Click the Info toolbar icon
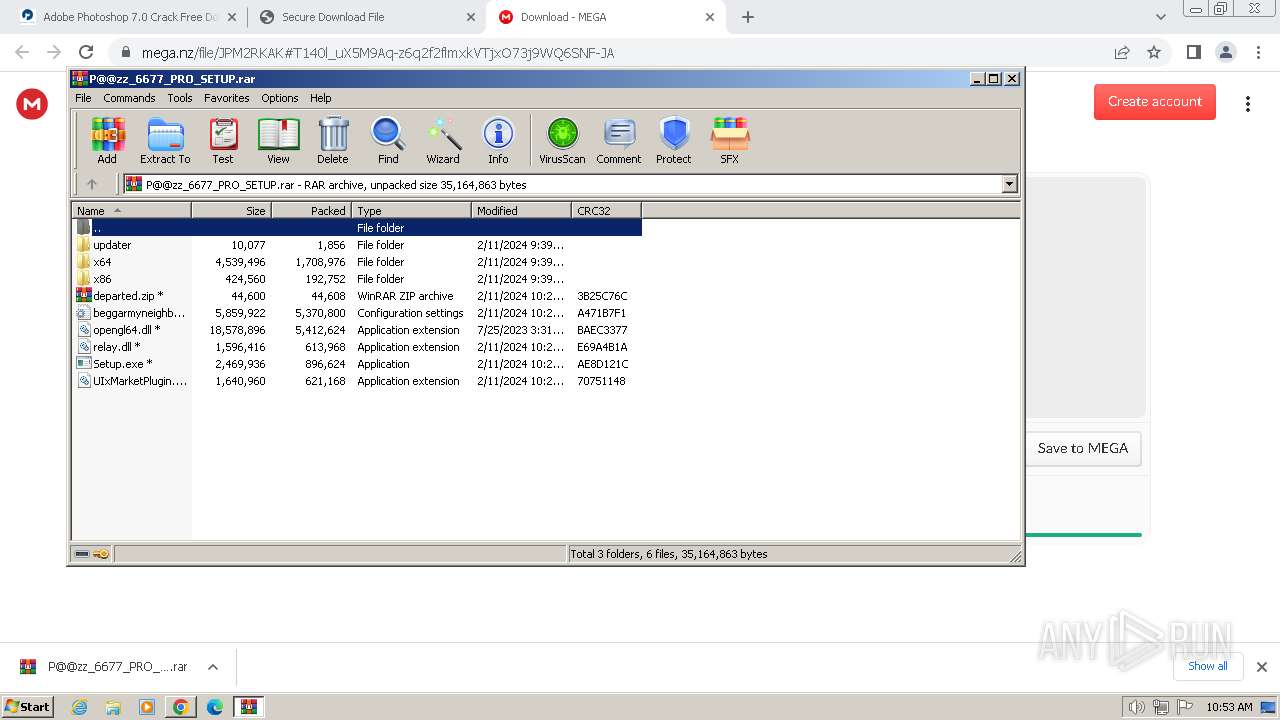The height and width of the screenshot is (720, 1280). [x=498, y=141]
